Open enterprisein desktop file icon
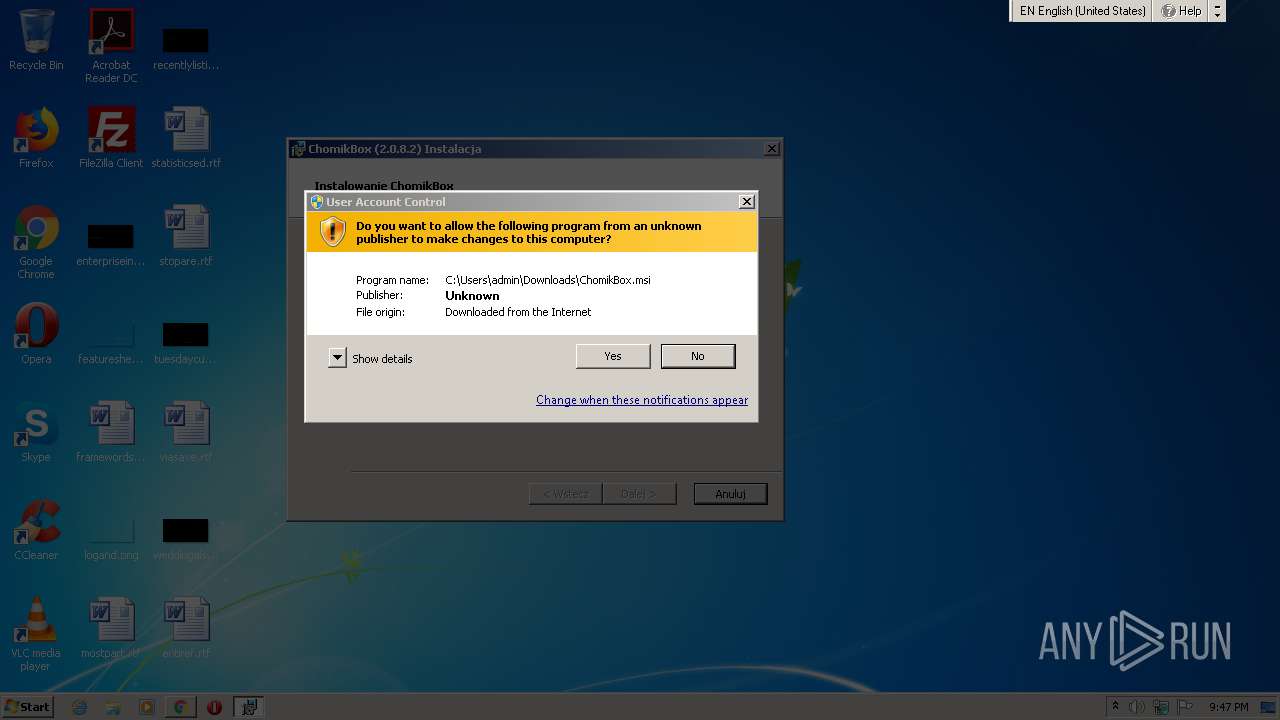The height and width of the screenshot is (720, 1280). click(x=111, y=242)
